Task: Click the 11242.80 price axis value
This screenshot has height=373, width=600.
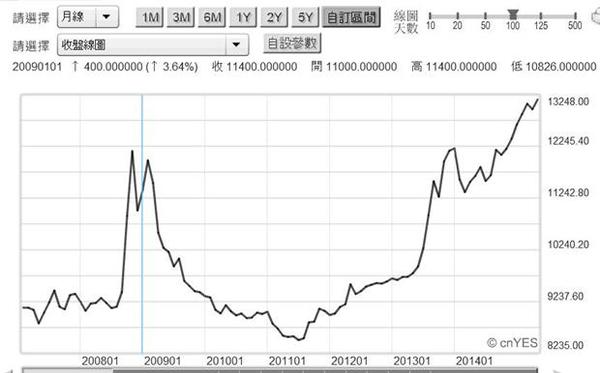Action: (568, 193)
